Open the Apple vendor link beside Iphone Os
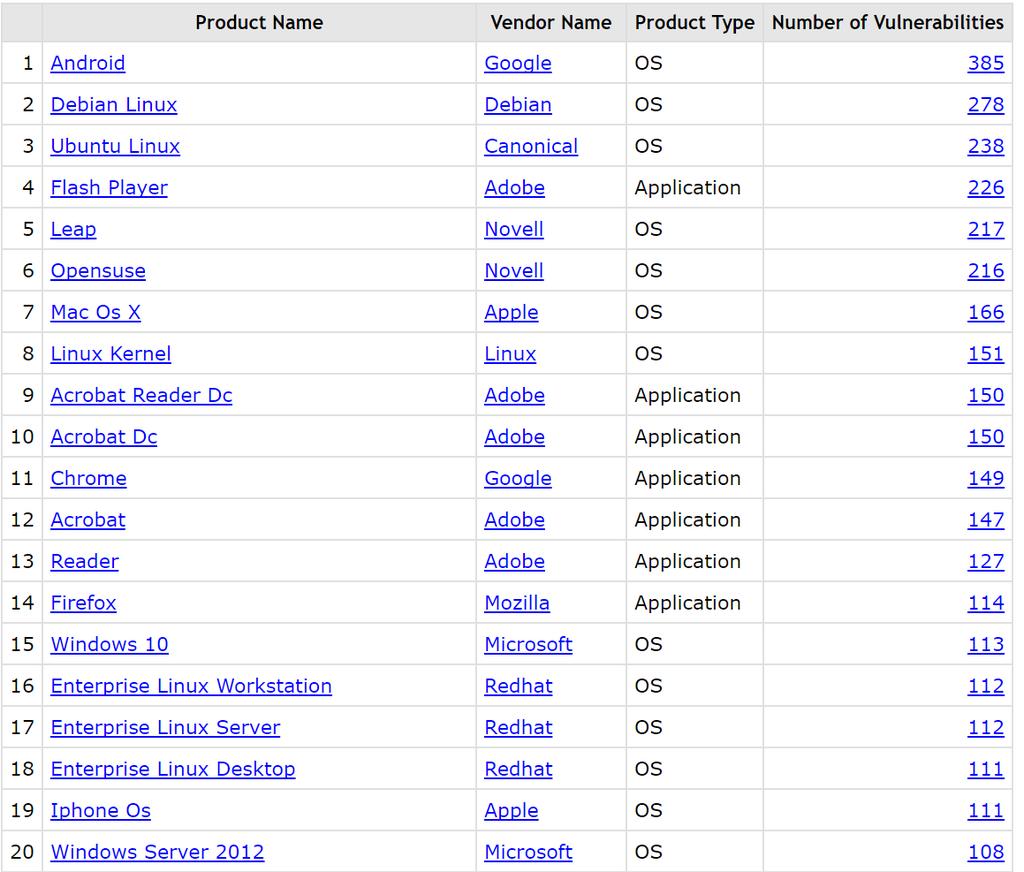 (511, 811)
